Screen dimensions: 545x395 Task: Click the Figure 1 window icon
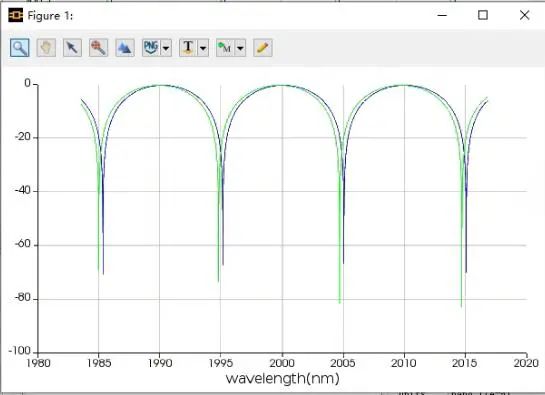(16, 15)
